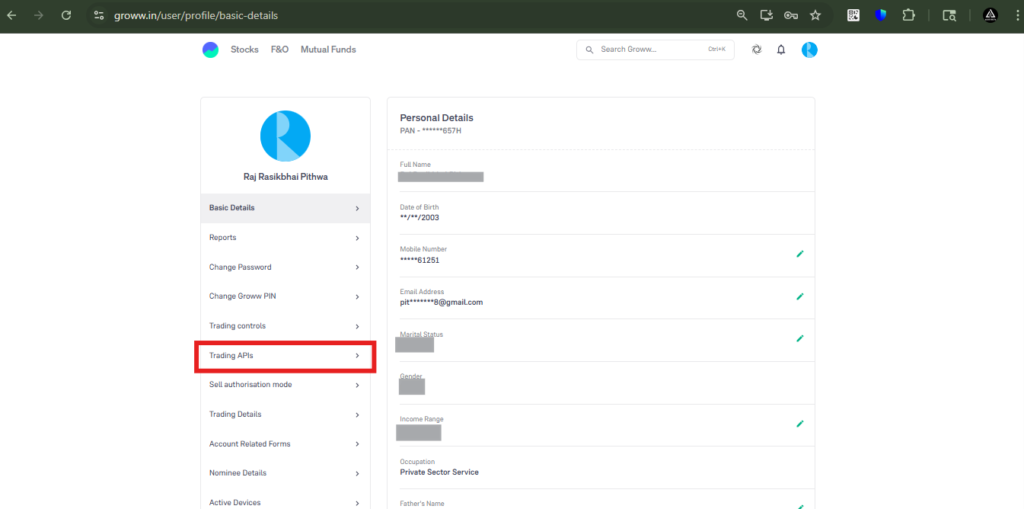Reload the page in browser
This screenshot has width=1024, height=509.
[x=66, y=16]
